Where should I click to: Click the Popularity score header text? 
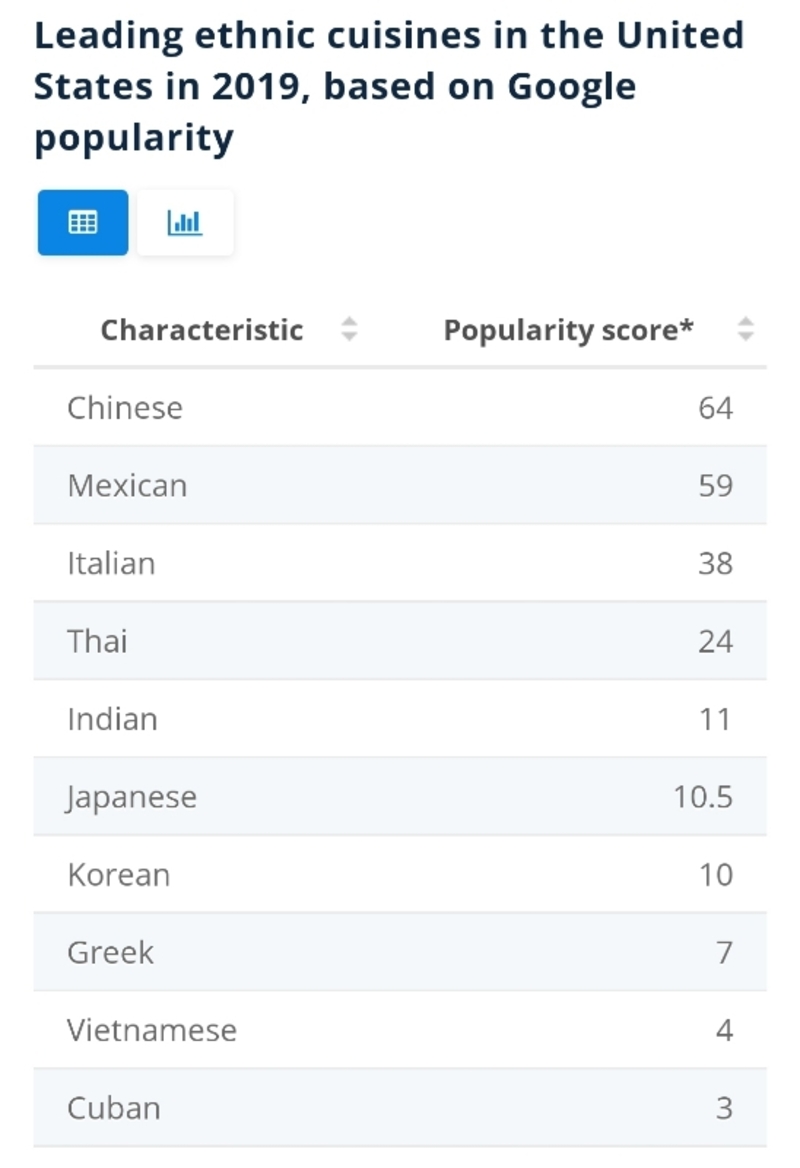pos(568,330)
